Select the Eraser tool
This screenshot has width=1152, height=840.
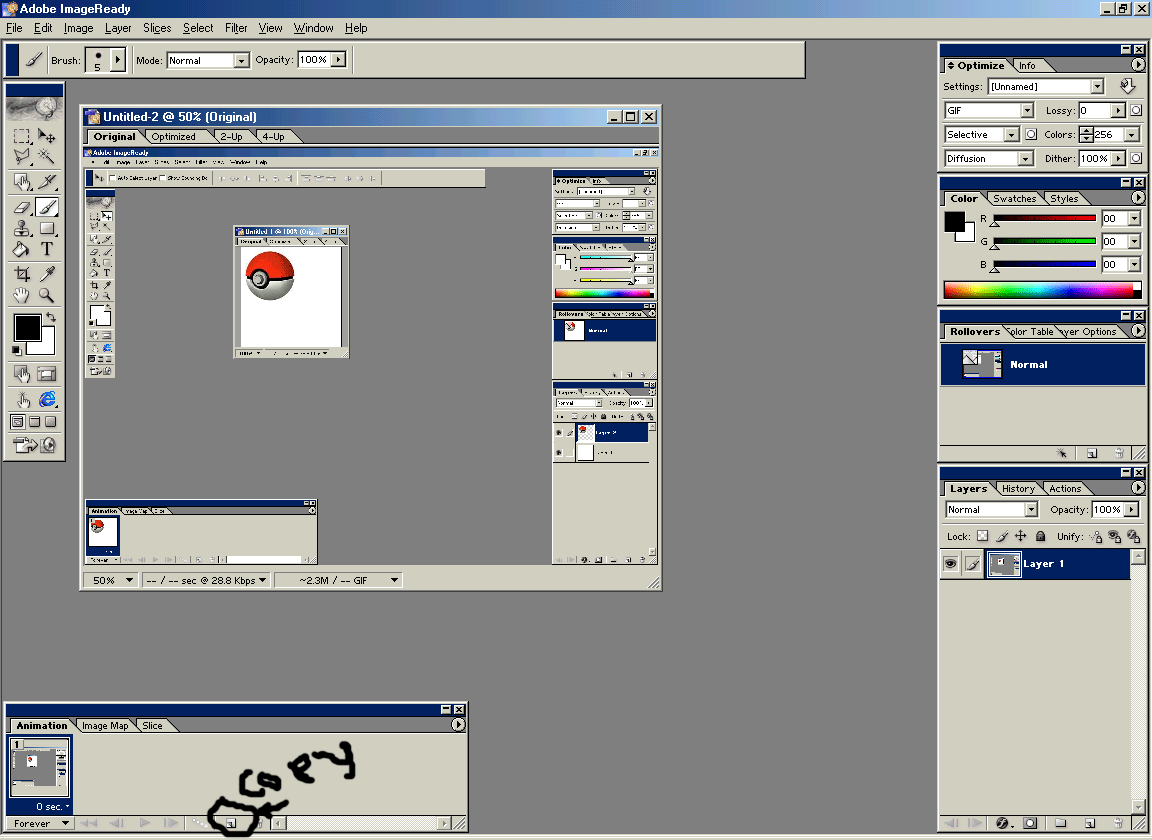[x=22, y=208]
